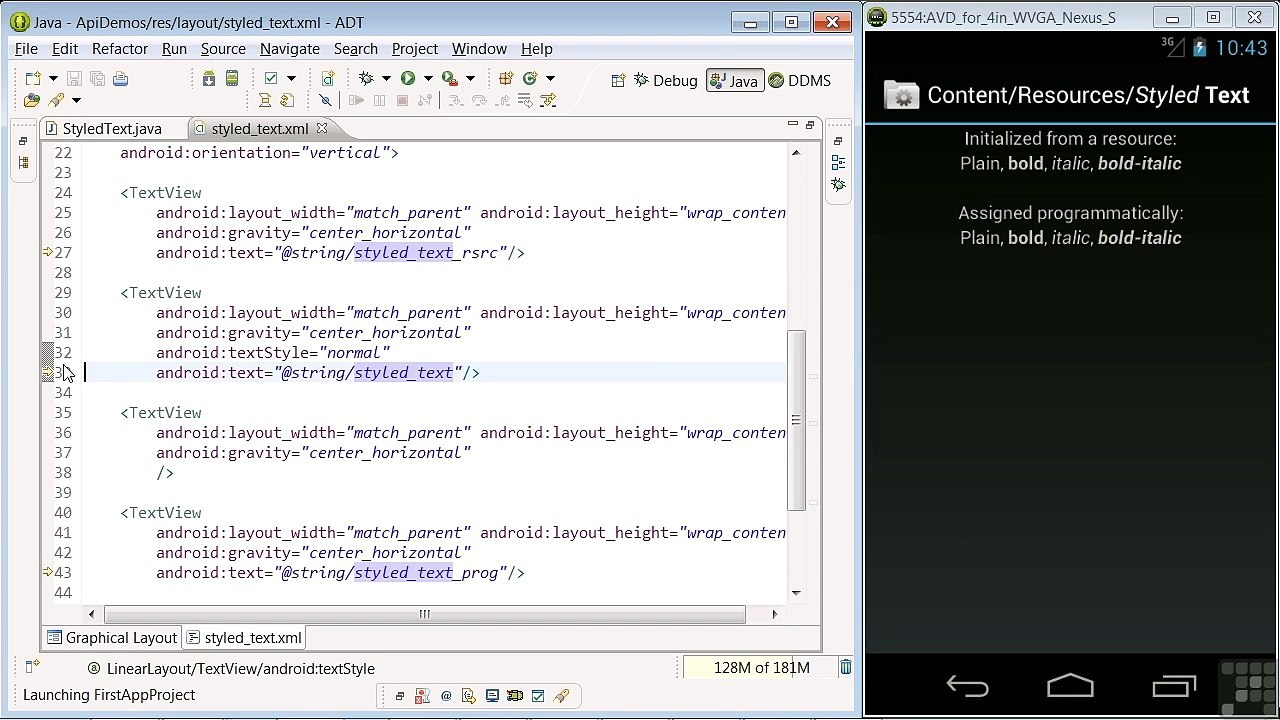Open the Search dropdown arrow
The height and width of the screenshot is (720, 1280).
click(x=76, y=100)
